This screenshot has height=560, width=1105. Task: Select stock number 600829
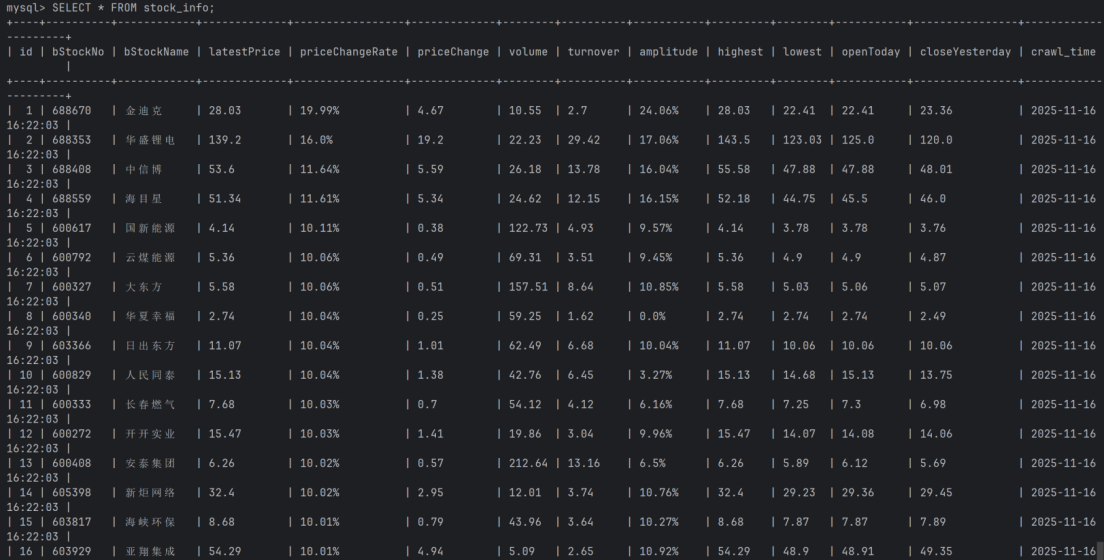coord(71,375)
